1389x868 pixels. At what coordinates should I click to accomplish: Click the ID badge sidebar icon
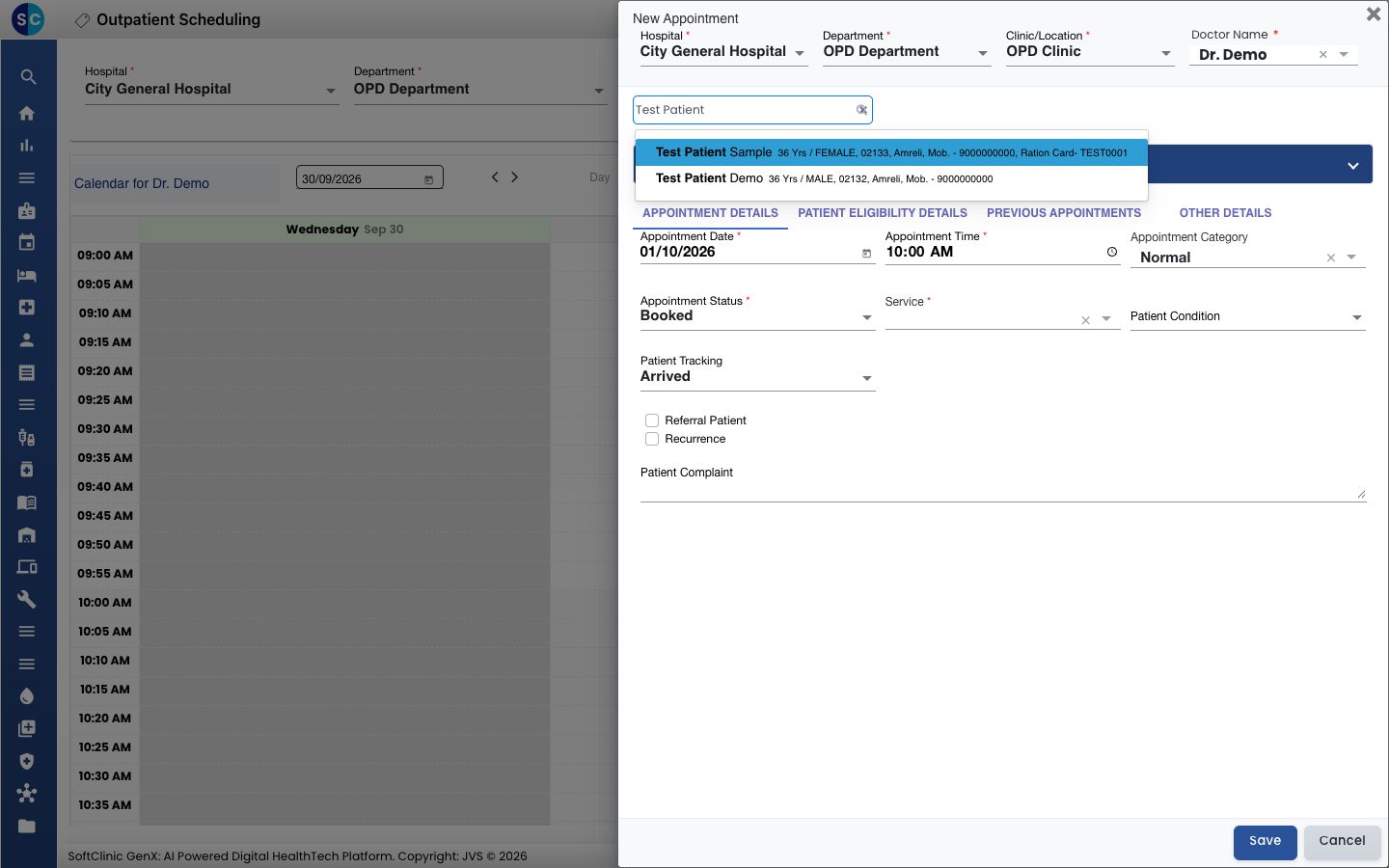point(27,210)
